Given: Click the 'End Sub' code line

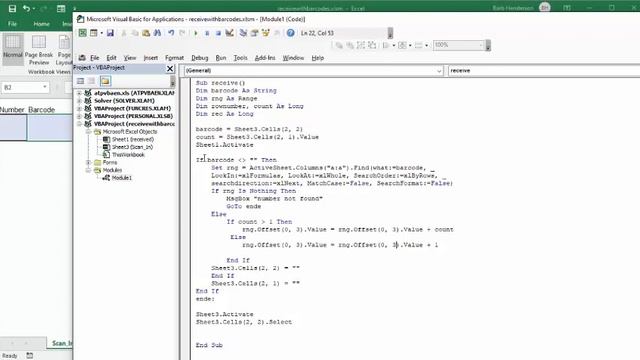Looking at the screenshot, I should coord(209,345).
